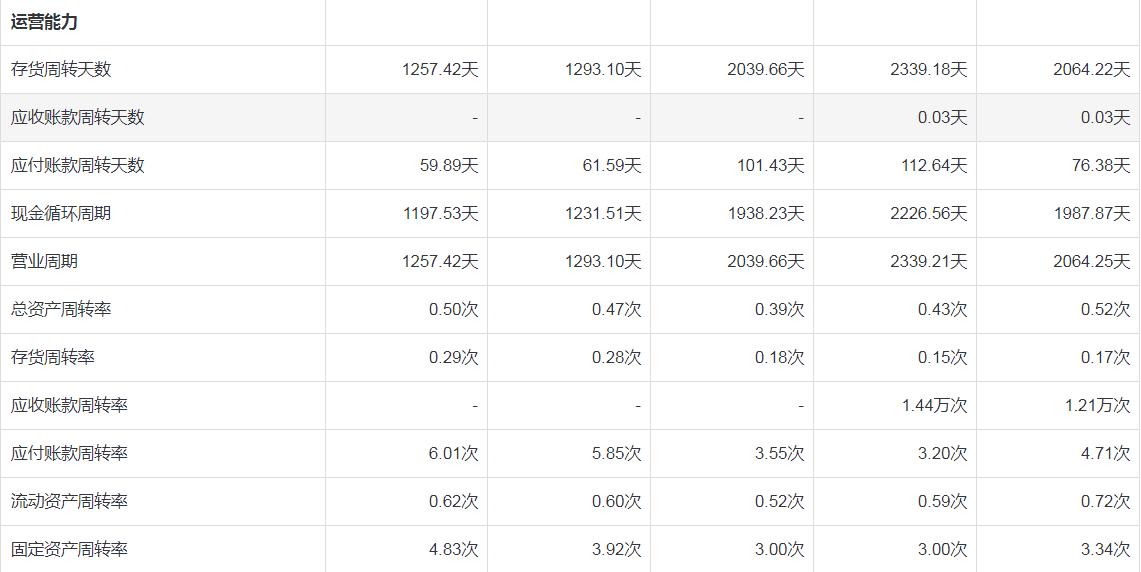Screen dimensions: 1141x572
Task: Click the 总资产周转率 row label
Action: click(x=61, y=309)
